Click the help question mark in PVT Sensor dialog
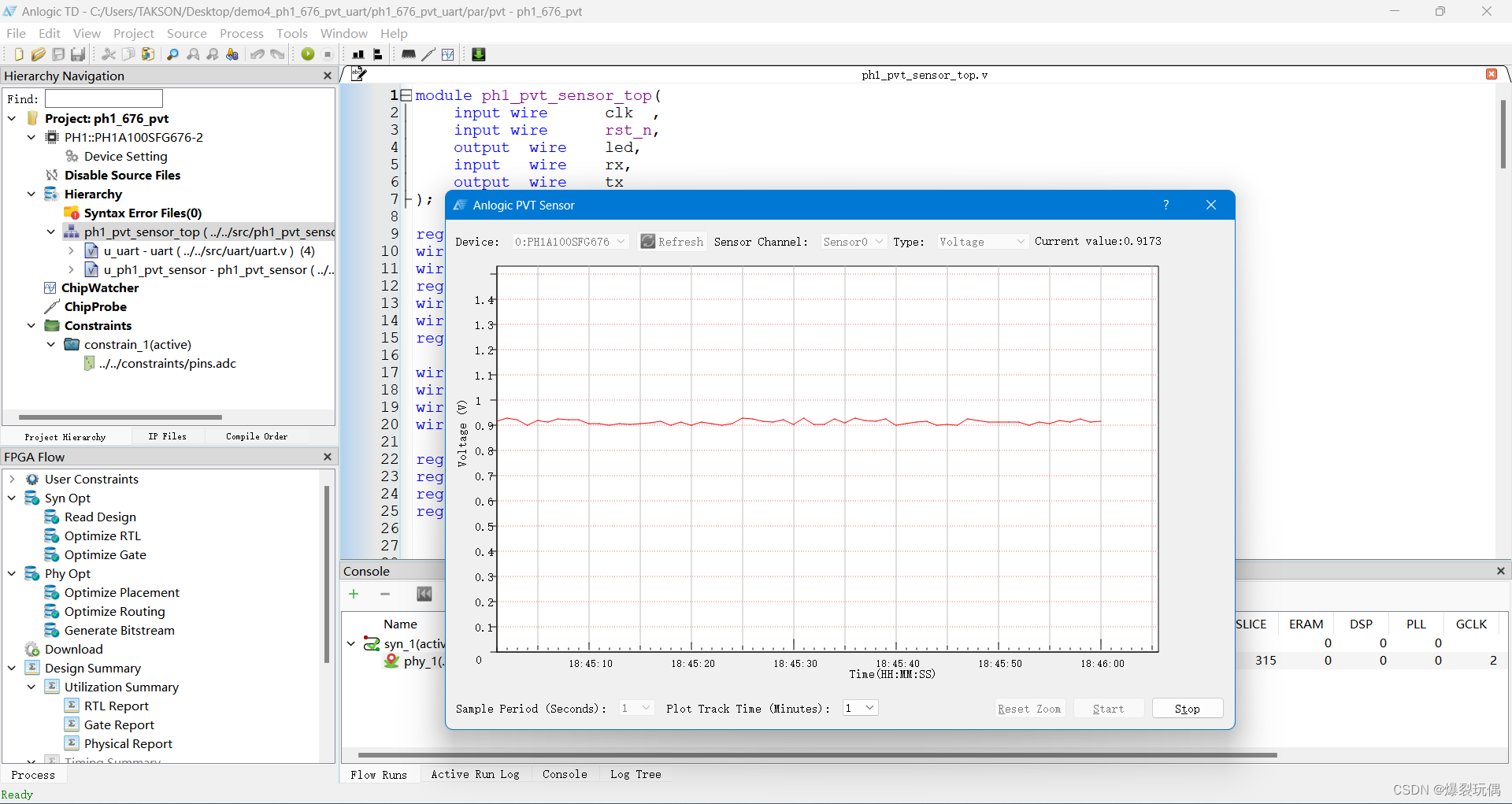The width and height of the screenshot is (1512, 804). (x=1166, y=205)
